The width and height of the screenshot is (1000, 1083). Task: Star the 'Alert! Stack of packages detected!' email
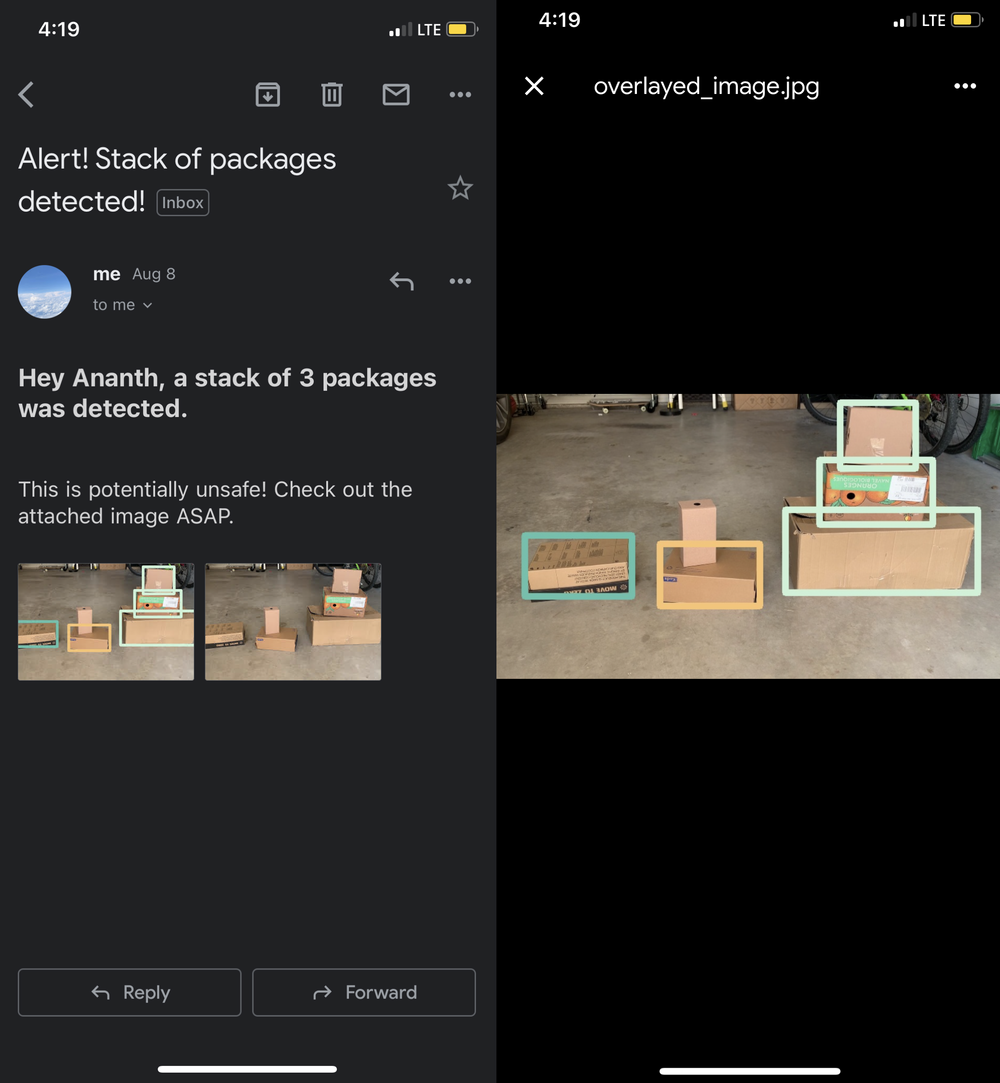tap(460, 188)
